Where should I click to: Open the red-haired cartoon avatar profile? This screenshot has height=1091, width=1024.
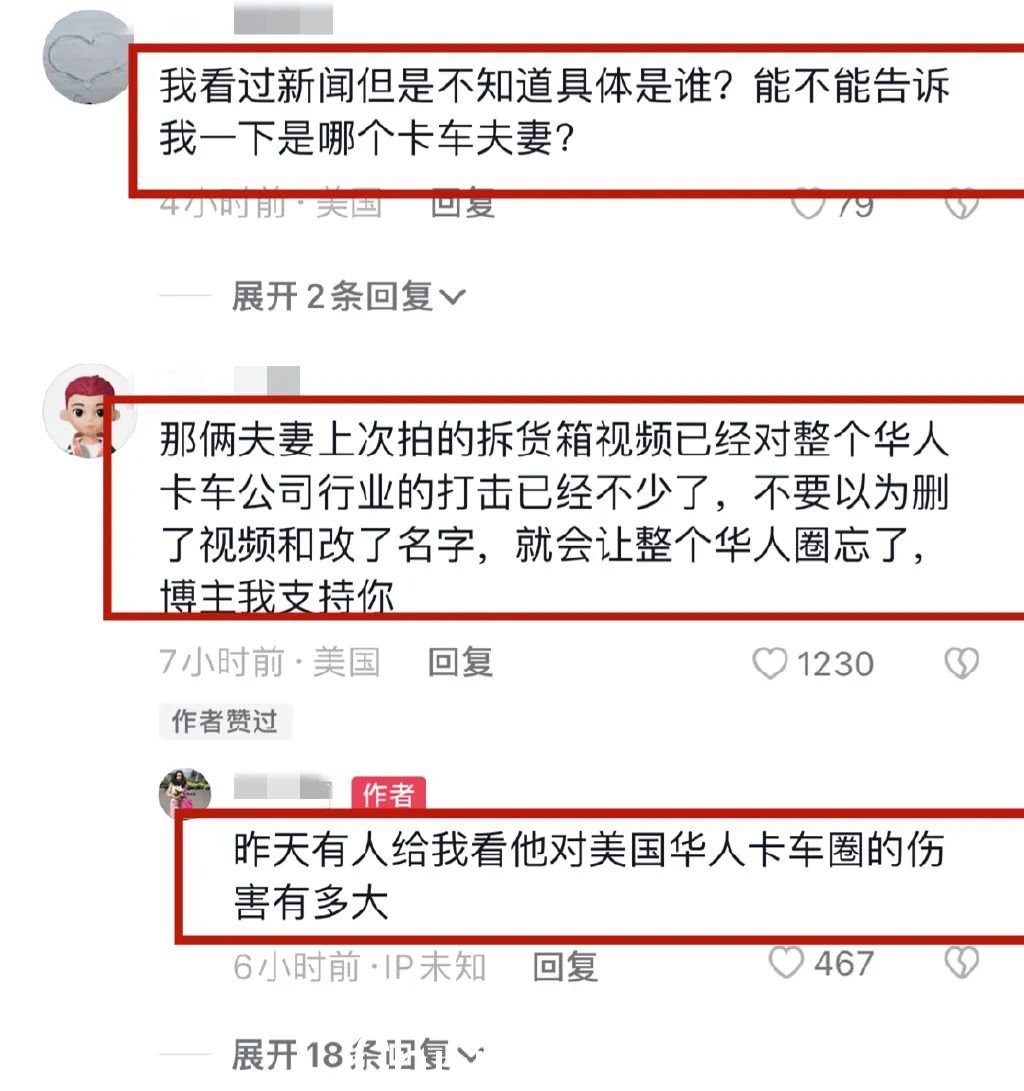coord(88,411)
